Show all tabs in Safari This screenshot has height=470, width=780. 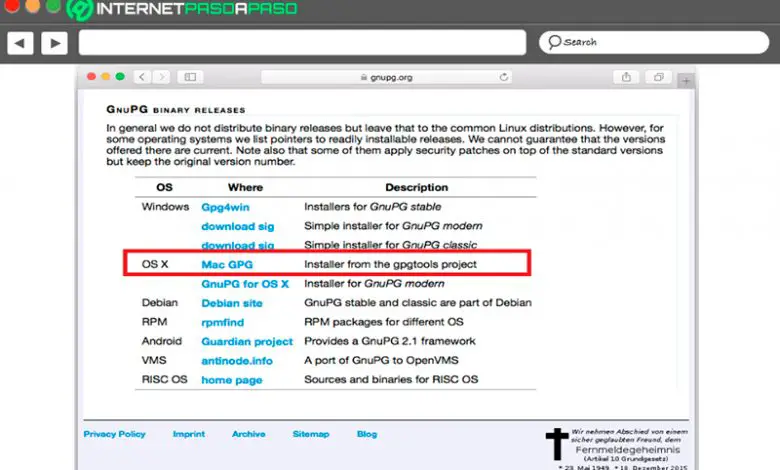point(659,77)
